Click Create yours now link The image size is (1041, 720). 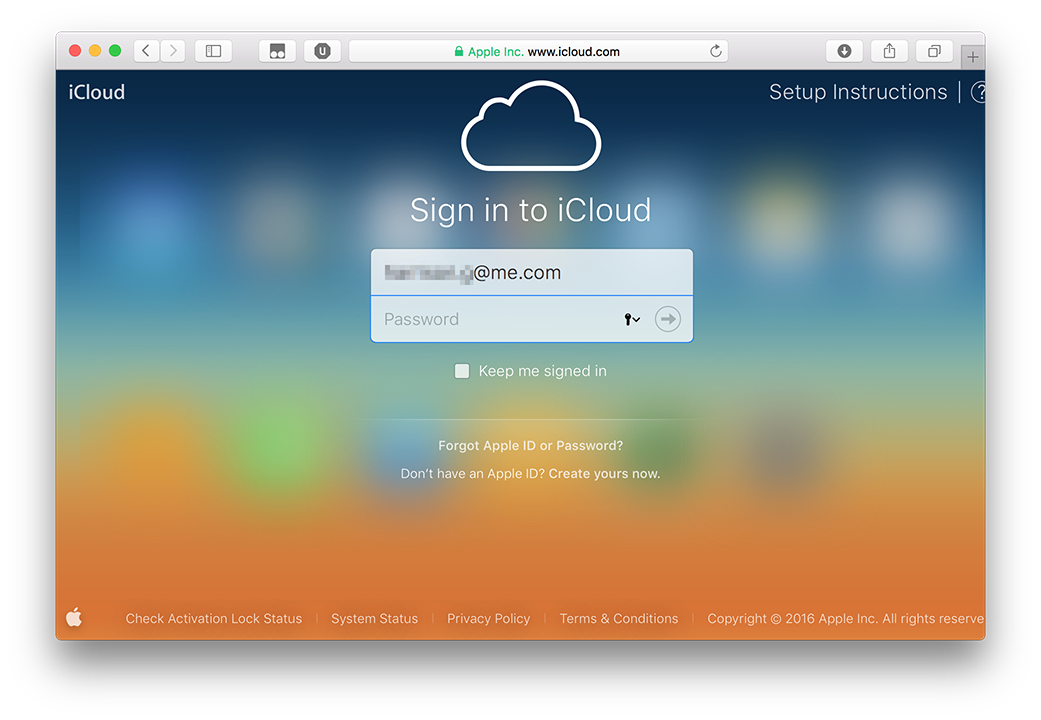(604, 474)
